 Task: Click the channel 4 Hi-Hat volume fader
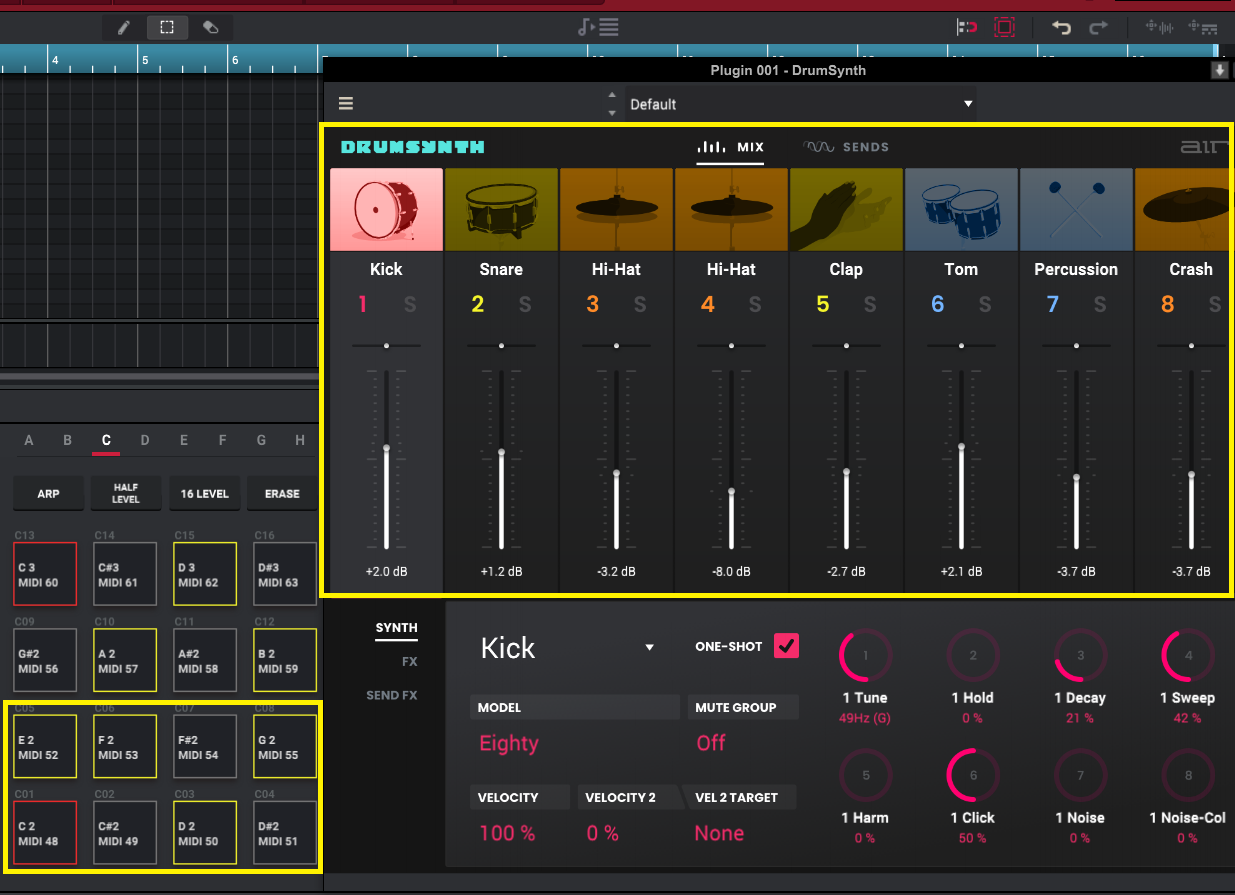coord(731,491)
